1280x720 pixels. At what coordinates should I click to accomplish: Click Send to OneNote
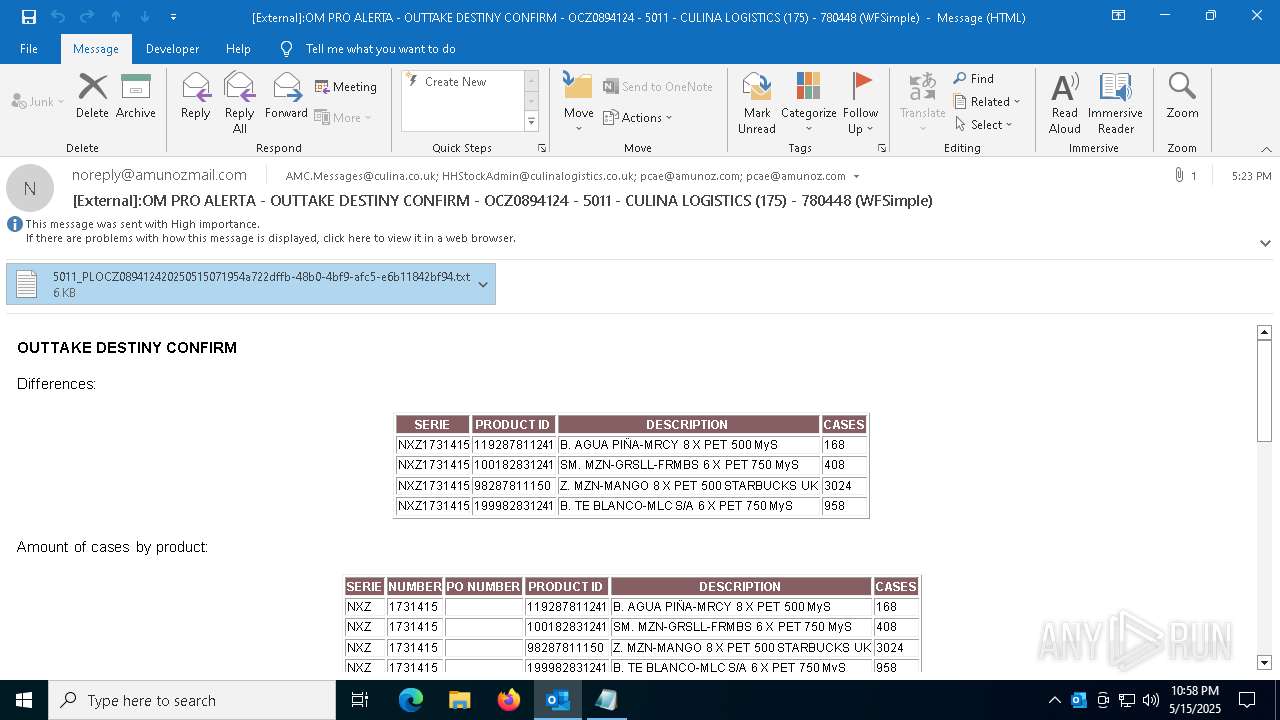click(658, 87)
